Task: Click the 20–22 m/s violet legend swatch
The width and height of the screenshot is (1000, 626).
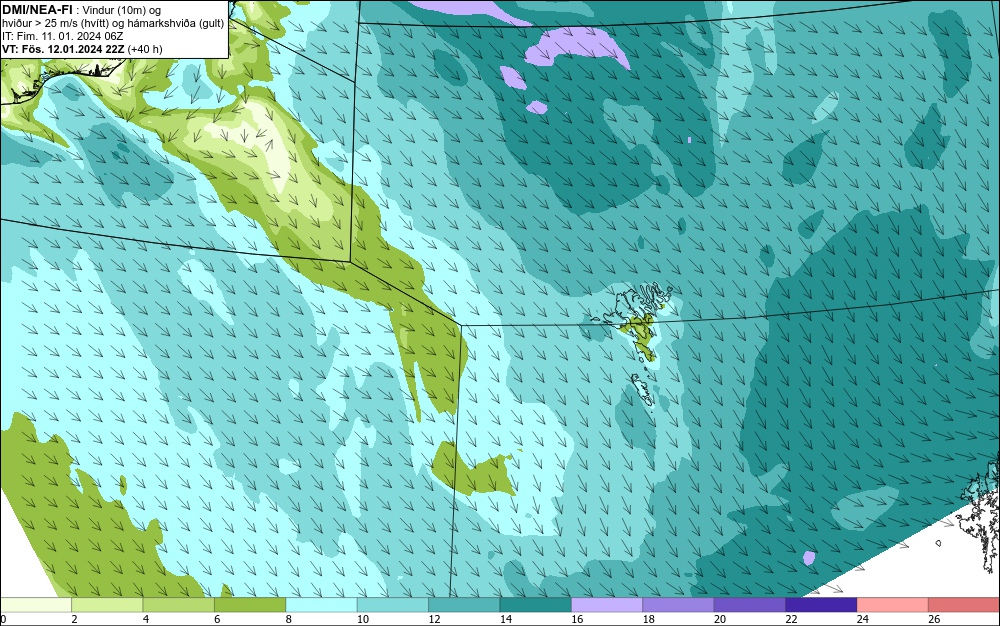Action: (x=750, y=605)
